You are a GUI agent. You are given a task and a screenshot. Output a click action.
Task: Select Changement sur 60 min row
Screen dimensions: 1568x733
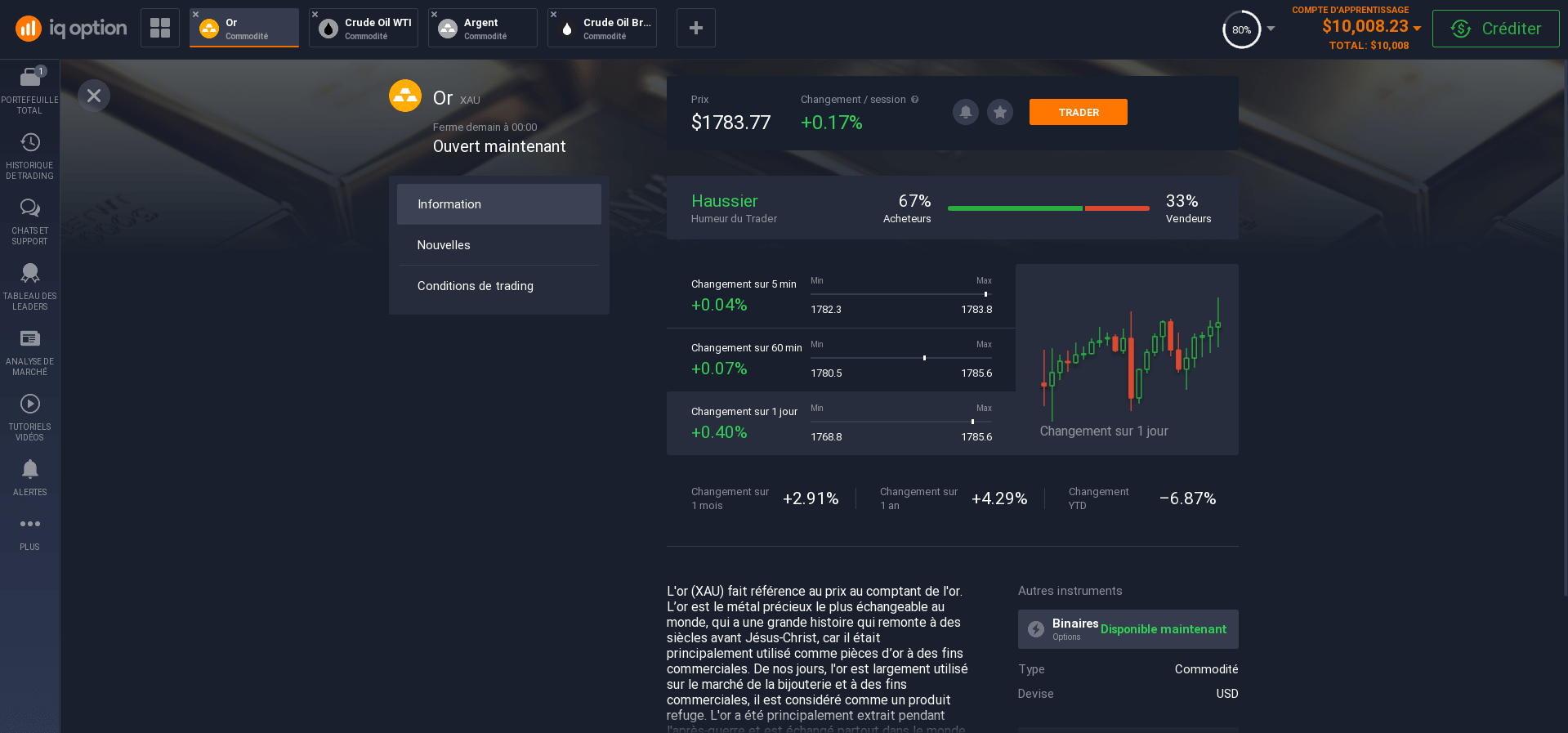[x=840, y=360]
